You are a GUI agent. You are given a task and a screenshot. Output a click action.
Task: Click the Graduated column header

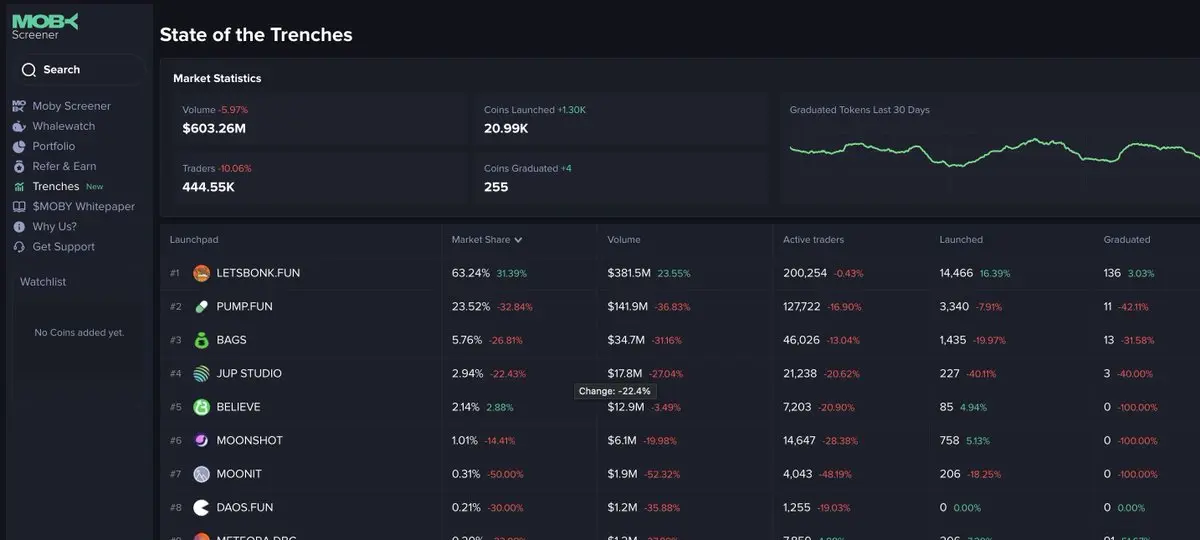(1127, 240)
